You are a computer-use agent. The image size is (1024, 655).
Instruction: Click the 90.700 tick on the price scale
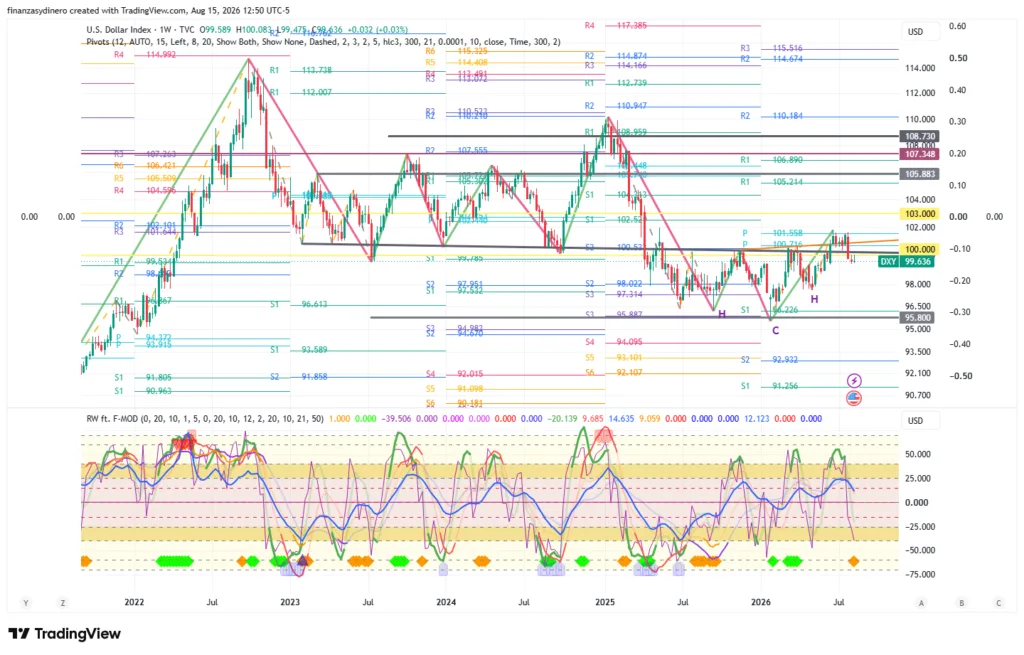click(x=918, y=395)
